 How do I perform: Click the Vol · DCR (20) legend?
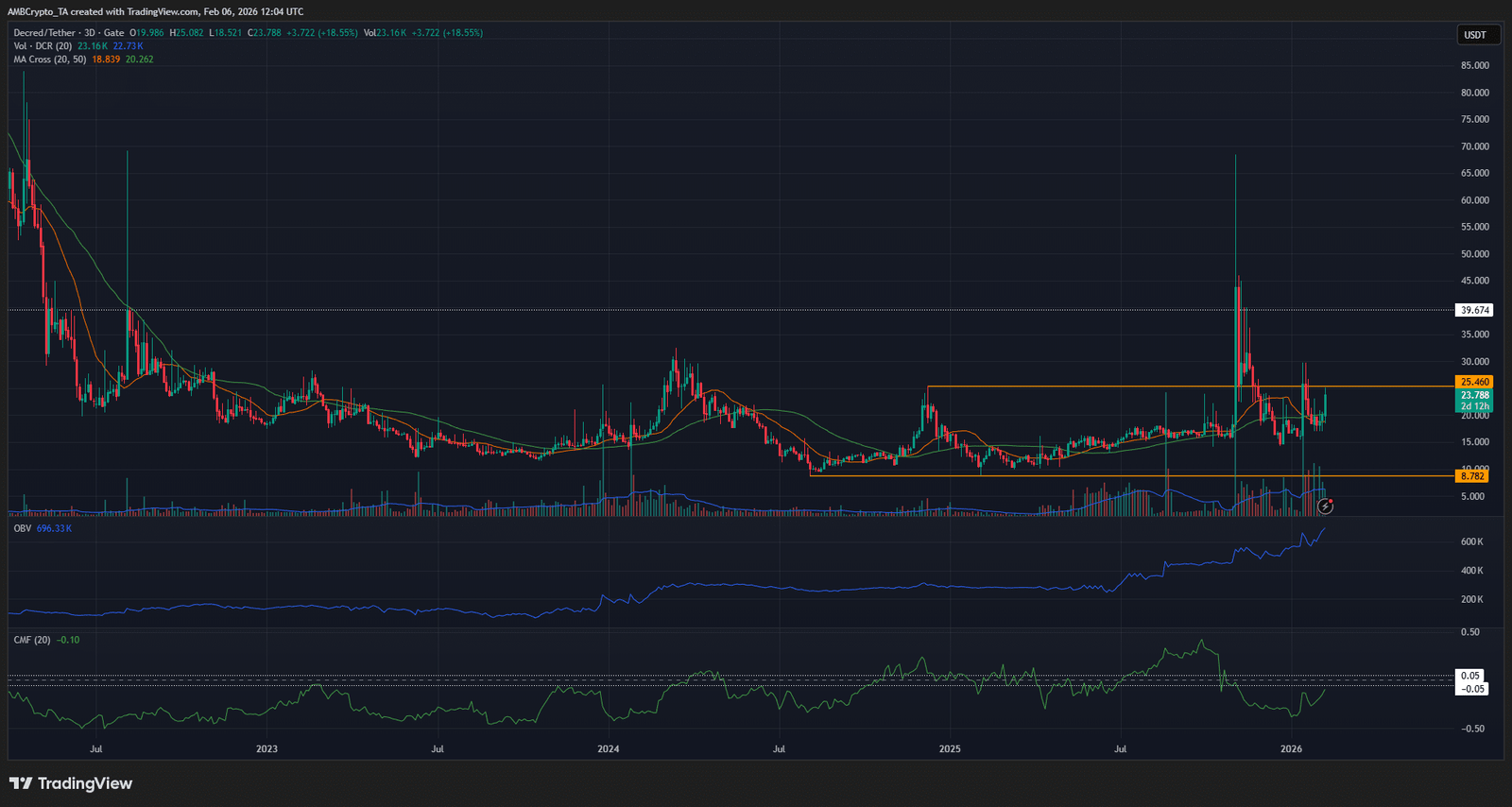43,46
